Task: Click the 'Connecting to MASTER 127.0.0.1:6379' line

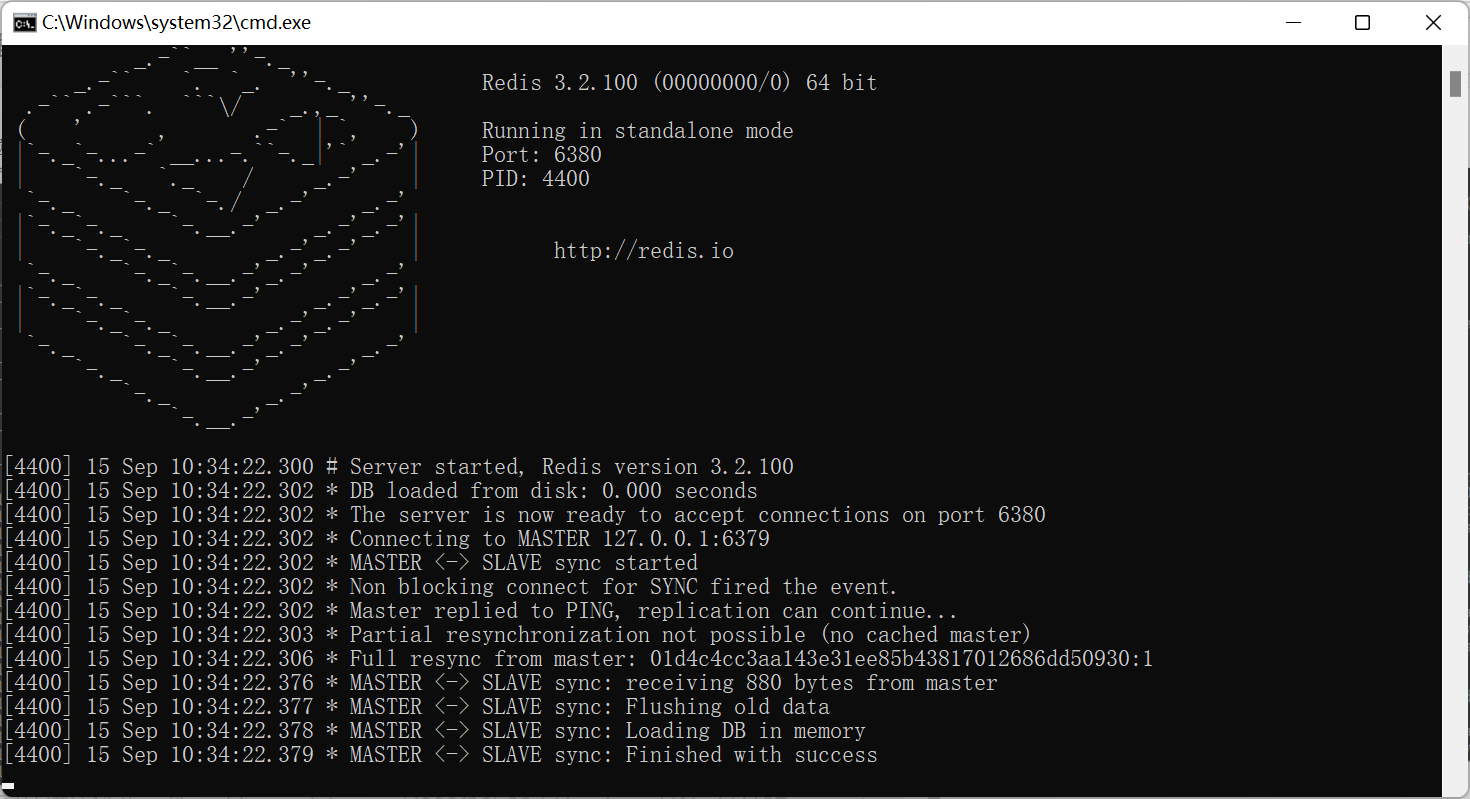Action: (387, 539)
